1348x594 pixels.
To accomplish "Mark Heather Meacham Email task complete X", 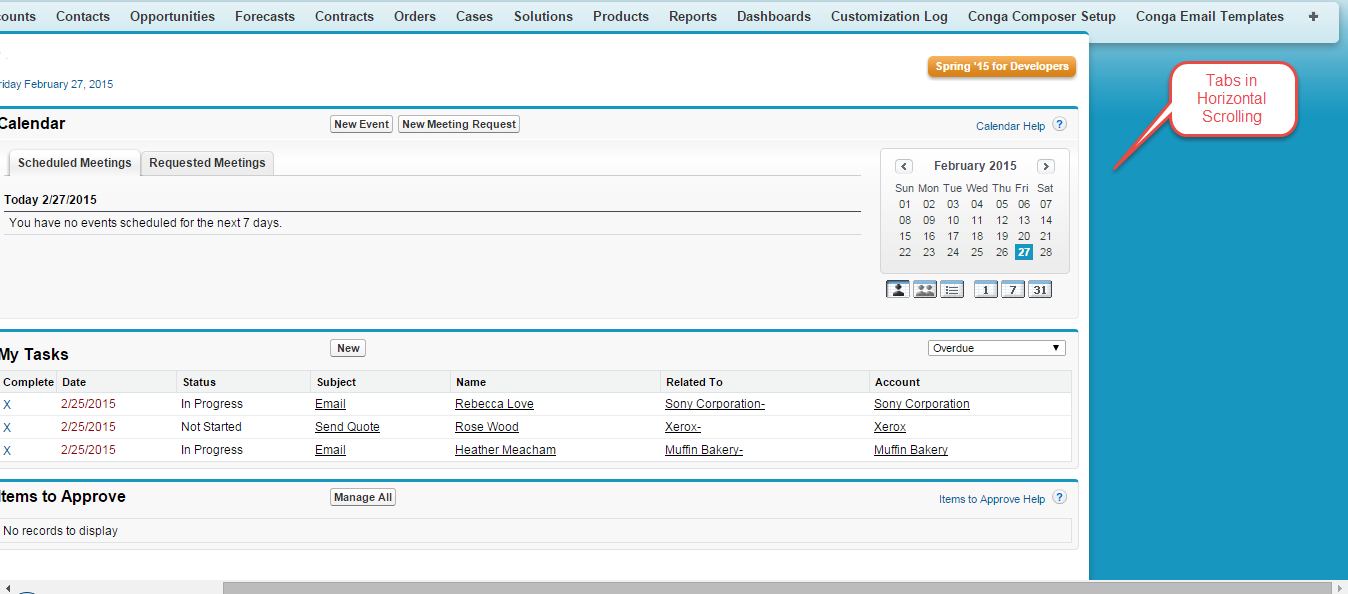I will point(7,450).
